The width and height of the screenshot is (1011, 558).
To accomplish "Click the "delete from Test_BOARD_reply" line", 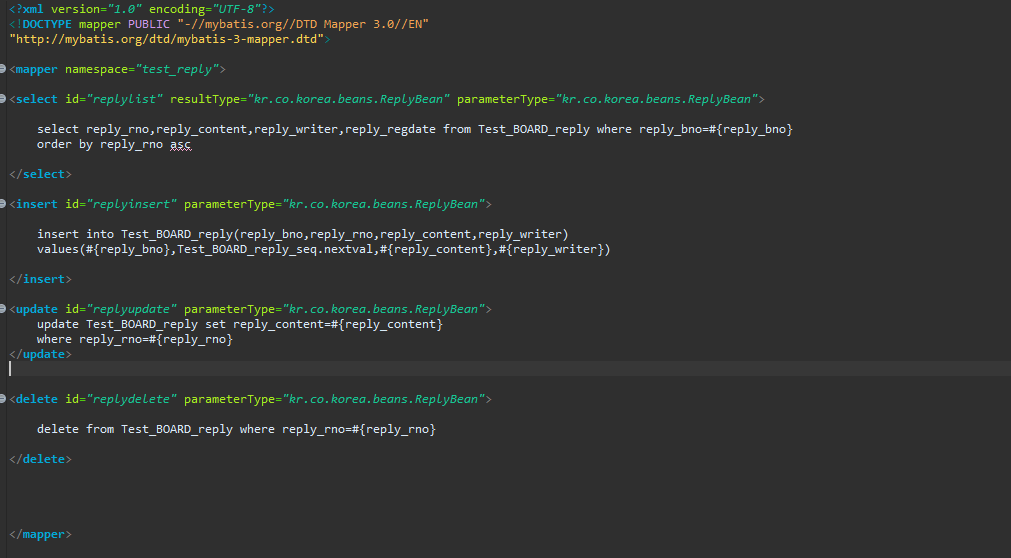I will click(236, 429).
